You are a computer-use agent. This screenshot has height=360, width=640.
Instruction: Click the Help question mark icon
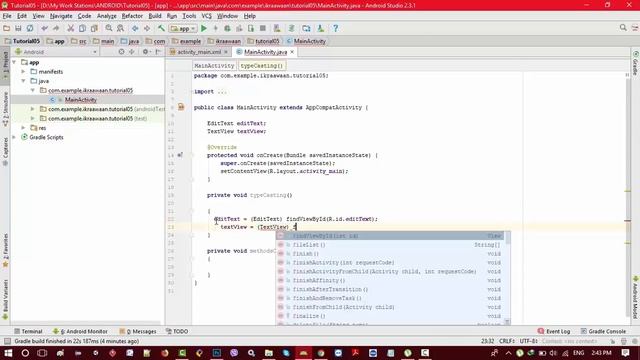[x=336, y=28]
